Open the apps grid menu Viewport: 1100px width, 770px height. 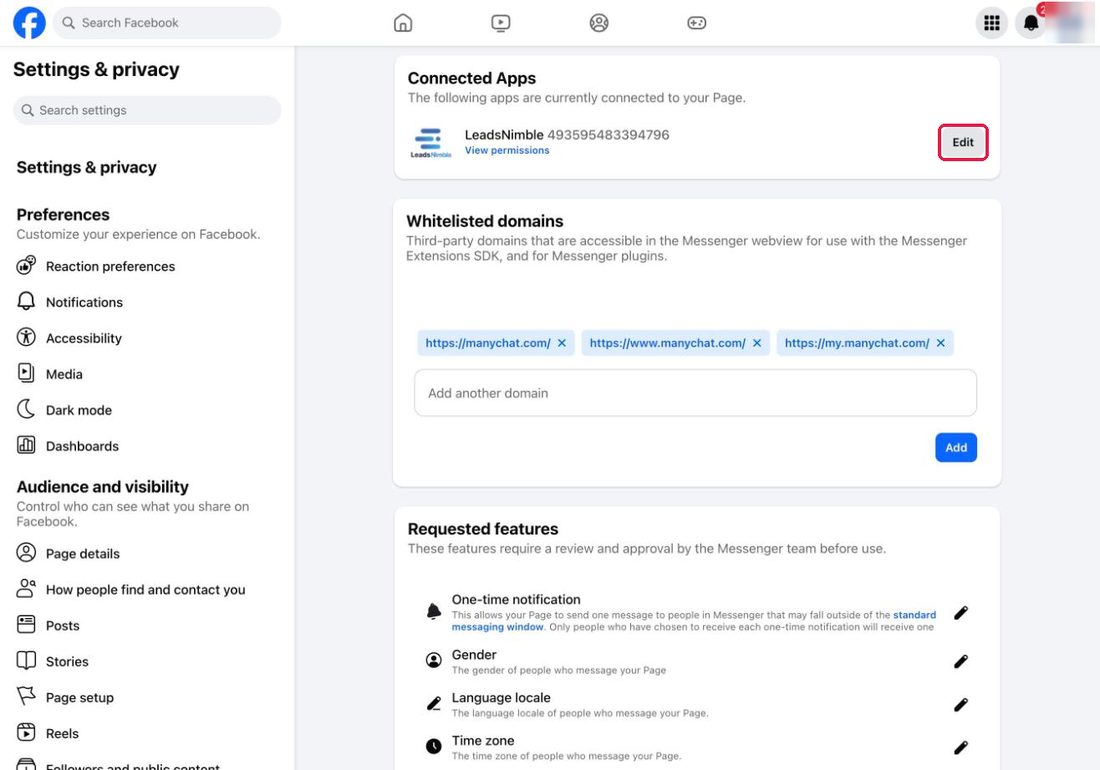[x=992, y=23]
